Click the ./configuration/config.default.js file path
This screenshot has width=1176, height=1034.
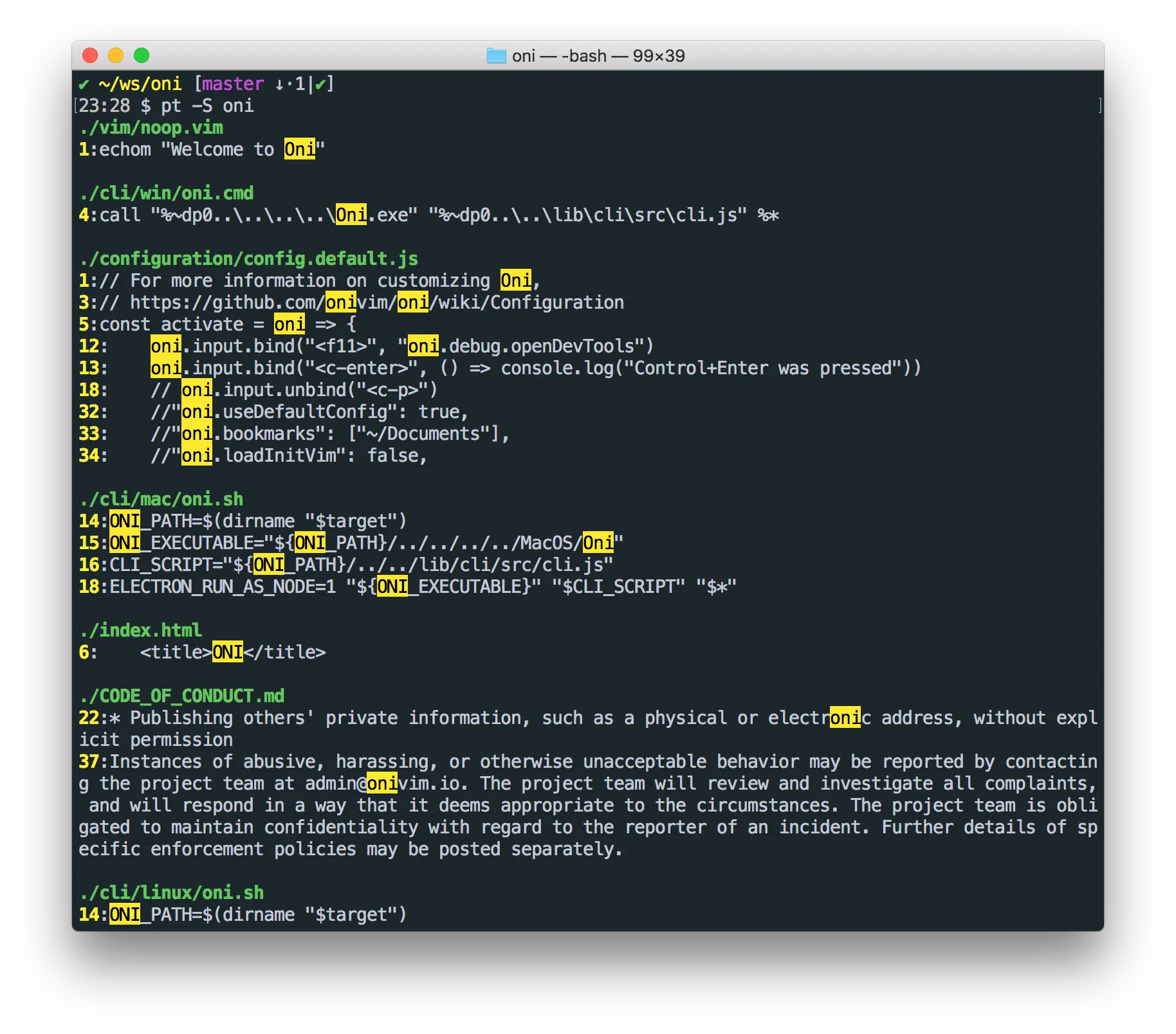tap(249, 259)
